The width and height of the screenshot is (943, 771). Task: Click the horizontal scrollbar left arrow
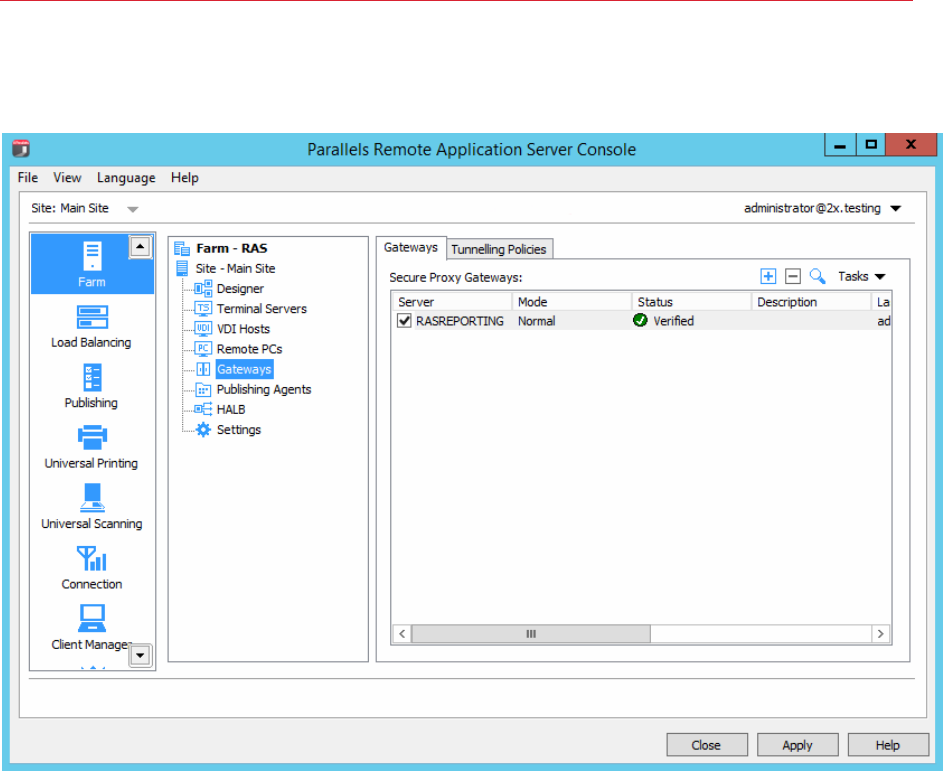[402, 634]
